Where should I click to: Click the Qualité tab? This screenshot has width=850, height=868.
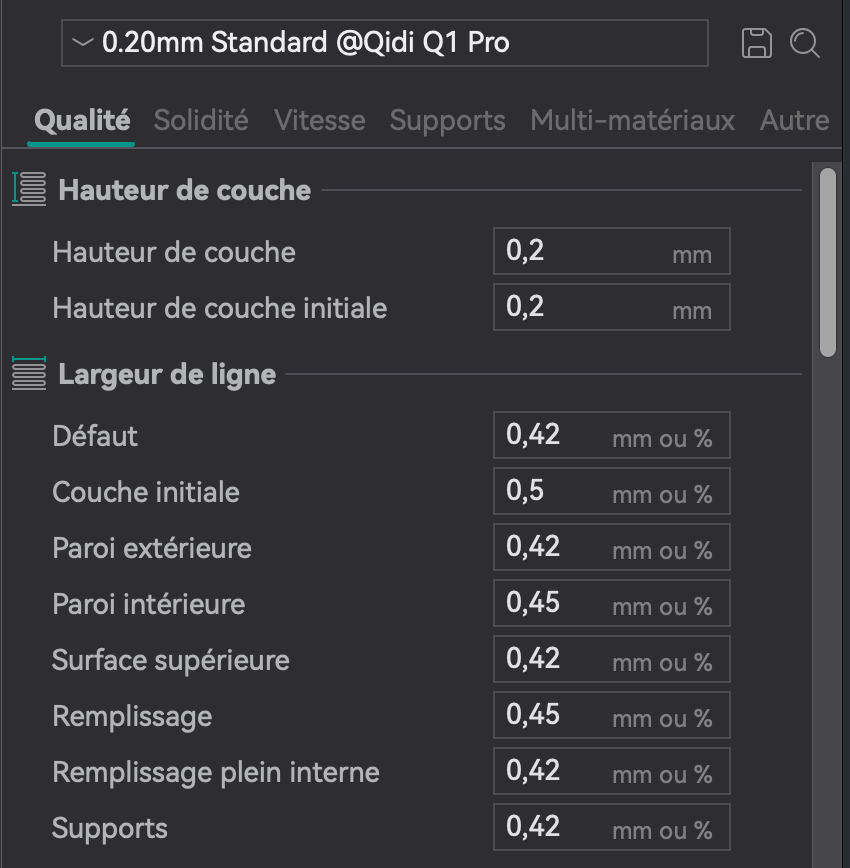82,120
